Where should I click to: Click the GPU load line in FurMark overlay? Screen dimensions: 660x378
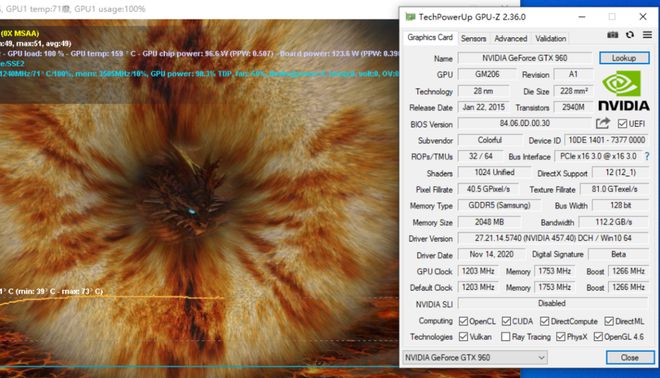tap(199, 53)
